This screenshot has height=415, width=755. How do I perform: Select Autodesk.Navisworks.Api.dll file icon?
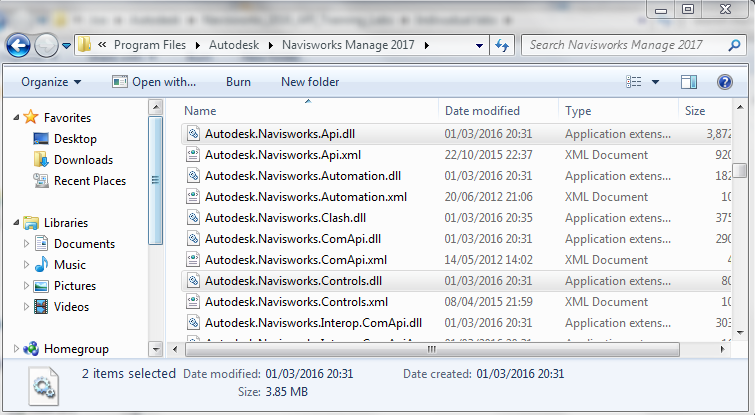tap(193, 134)
